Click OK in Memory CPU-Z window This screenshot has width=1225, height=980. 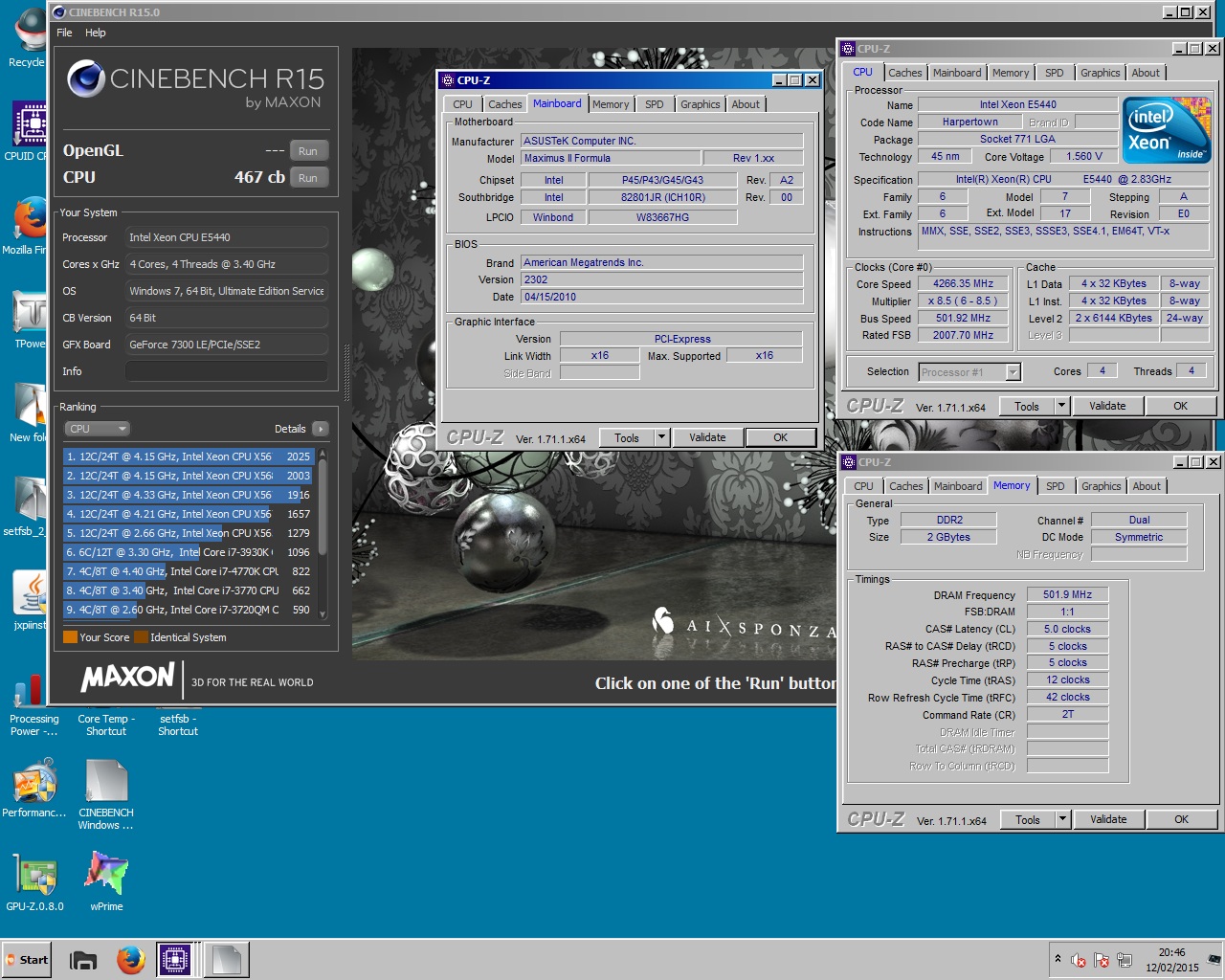1181,819
